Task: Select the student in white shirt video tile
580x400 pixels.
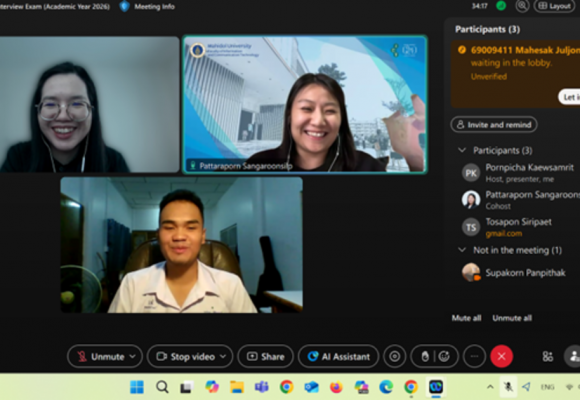Action: [182, 245]
